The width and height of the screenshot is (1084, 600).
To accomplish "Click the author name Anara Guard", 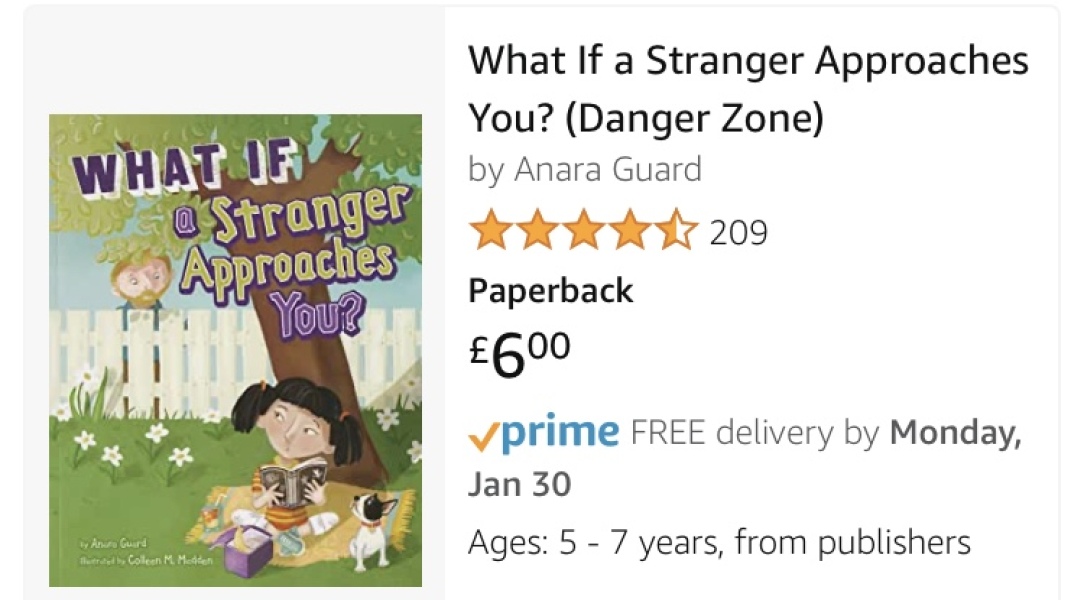I will pyautogui.click(x=609, y=170).
